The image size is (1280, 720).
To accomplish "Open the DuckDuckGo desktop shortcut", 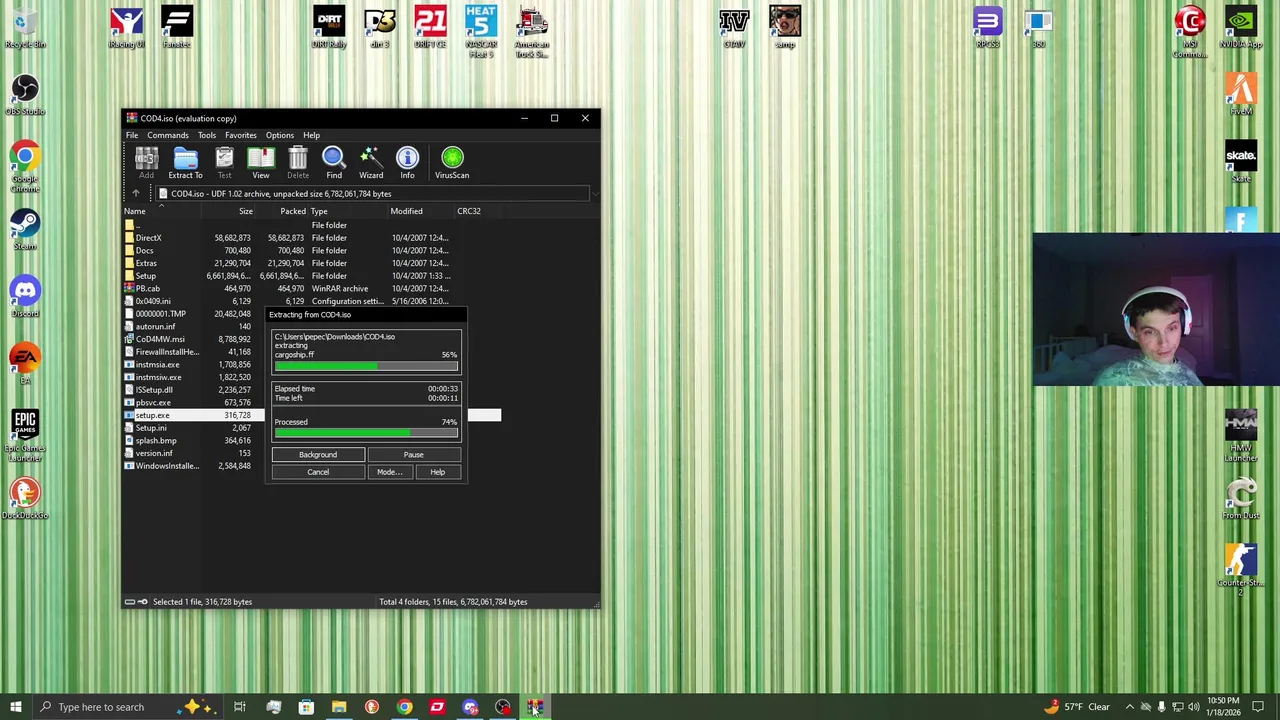I will click(x=25, y=499).
